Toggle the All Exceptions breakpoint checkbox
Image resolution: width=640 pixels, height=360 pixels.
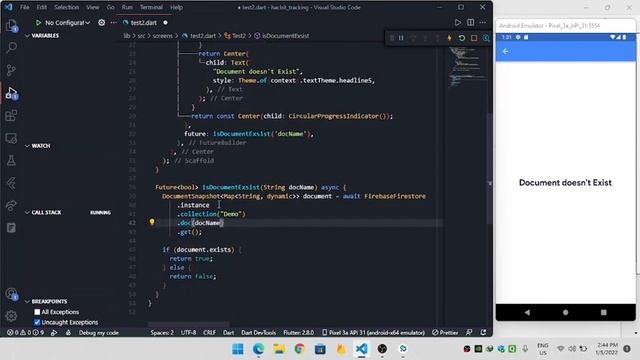click(x=37, y=312)
